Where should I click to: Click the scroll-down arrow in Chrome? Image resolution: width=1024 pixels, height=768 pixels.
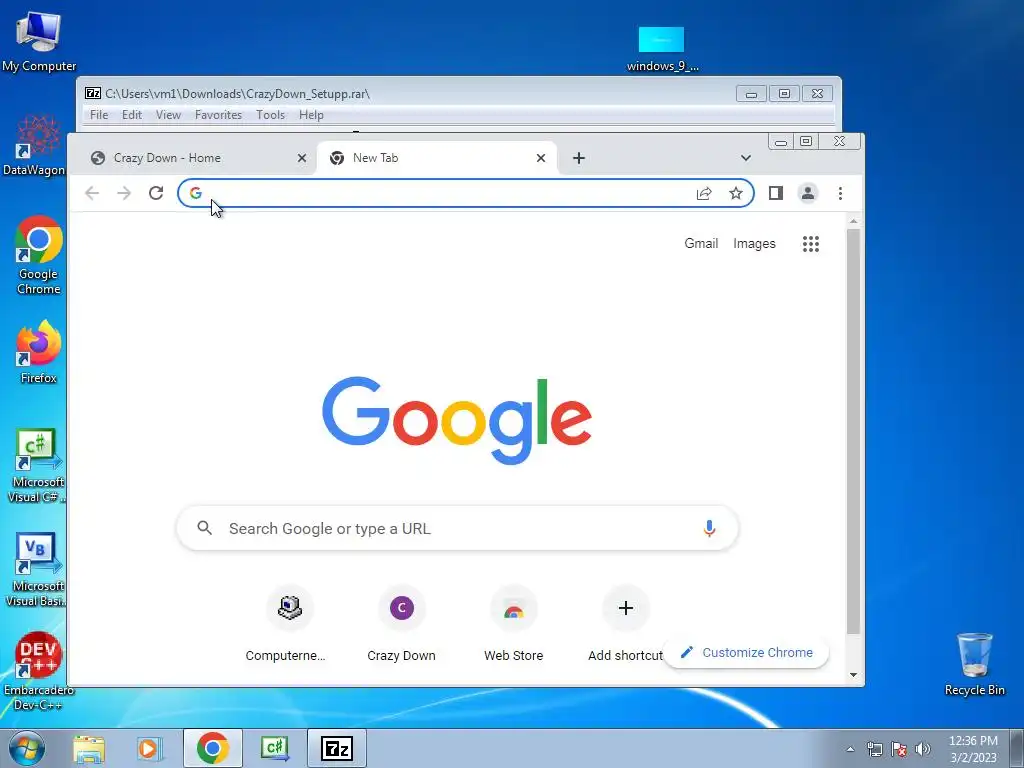click(853, 675)
